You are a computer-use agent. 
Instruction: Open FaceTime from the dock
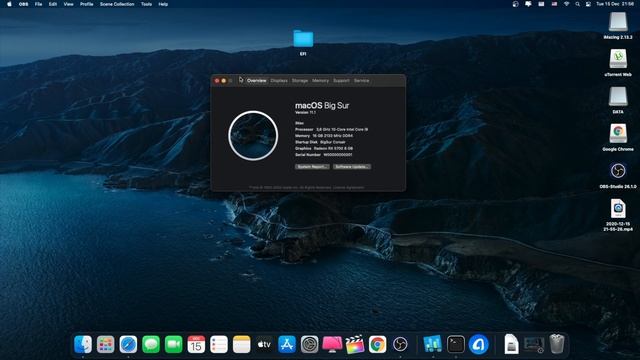173,344
